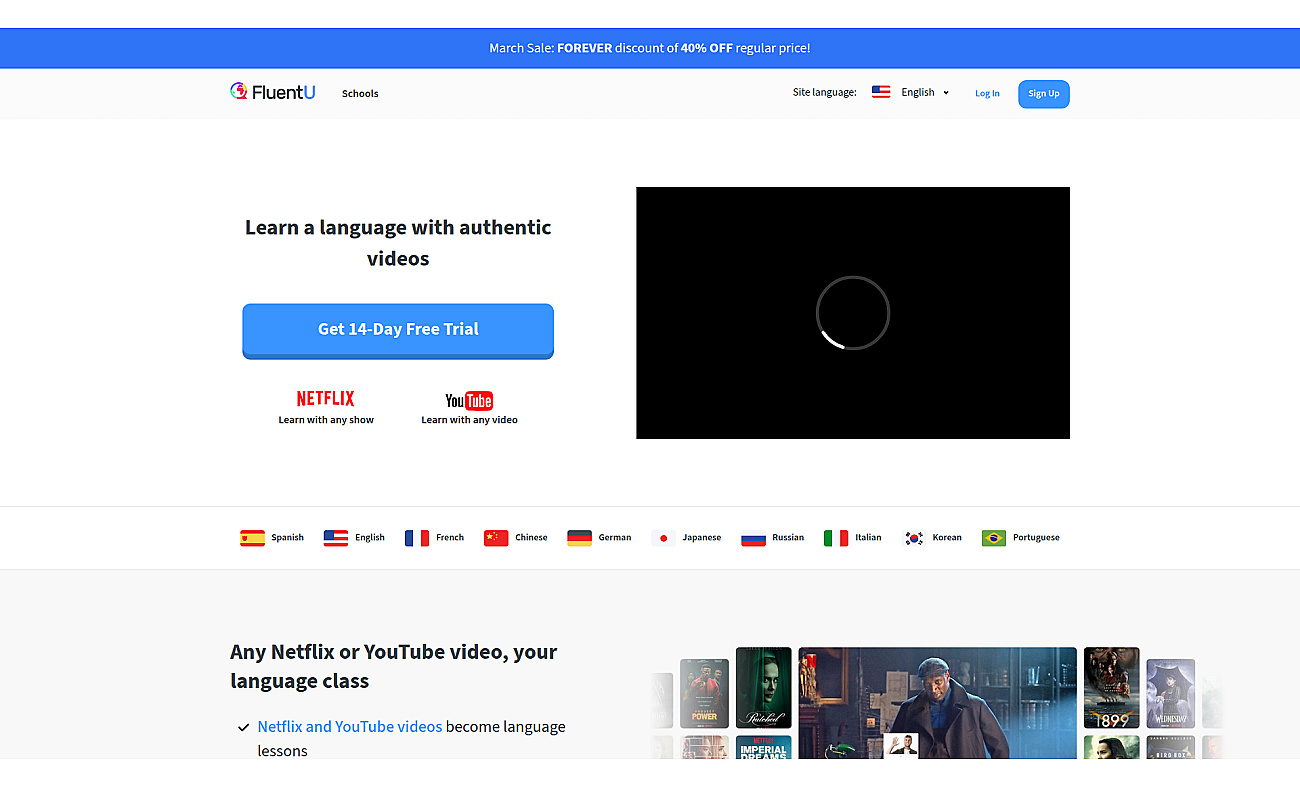
Task: Click the Ratched poster thumbnail
Action: (763, 688)
